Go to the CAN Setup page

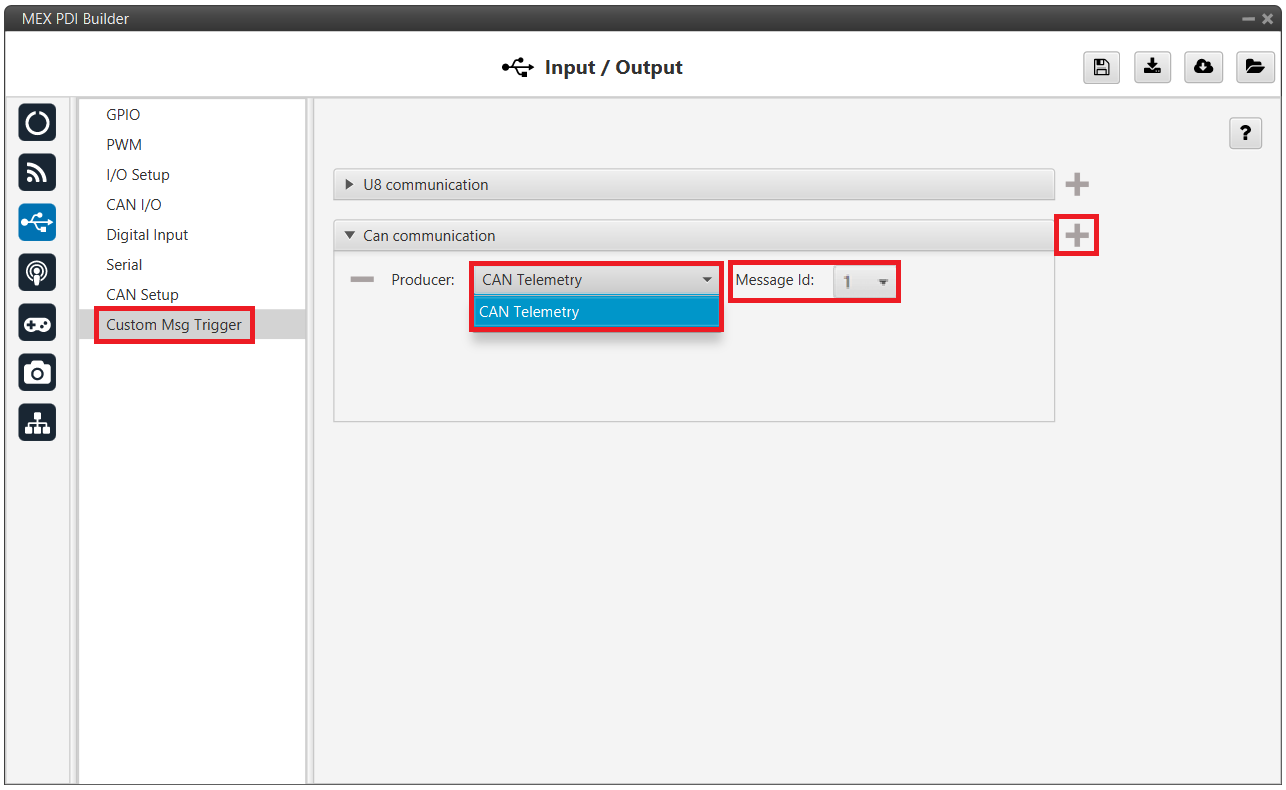coord(142,295)
